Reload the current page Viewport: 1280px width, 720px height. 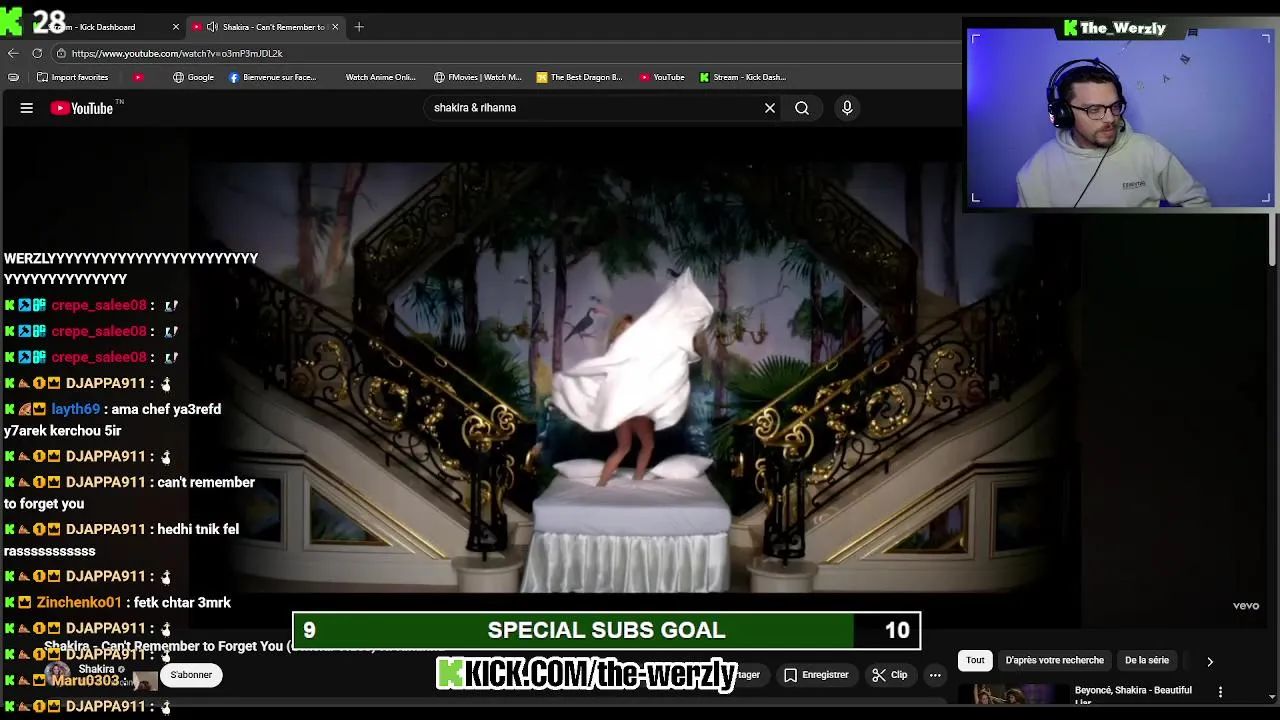37,53
